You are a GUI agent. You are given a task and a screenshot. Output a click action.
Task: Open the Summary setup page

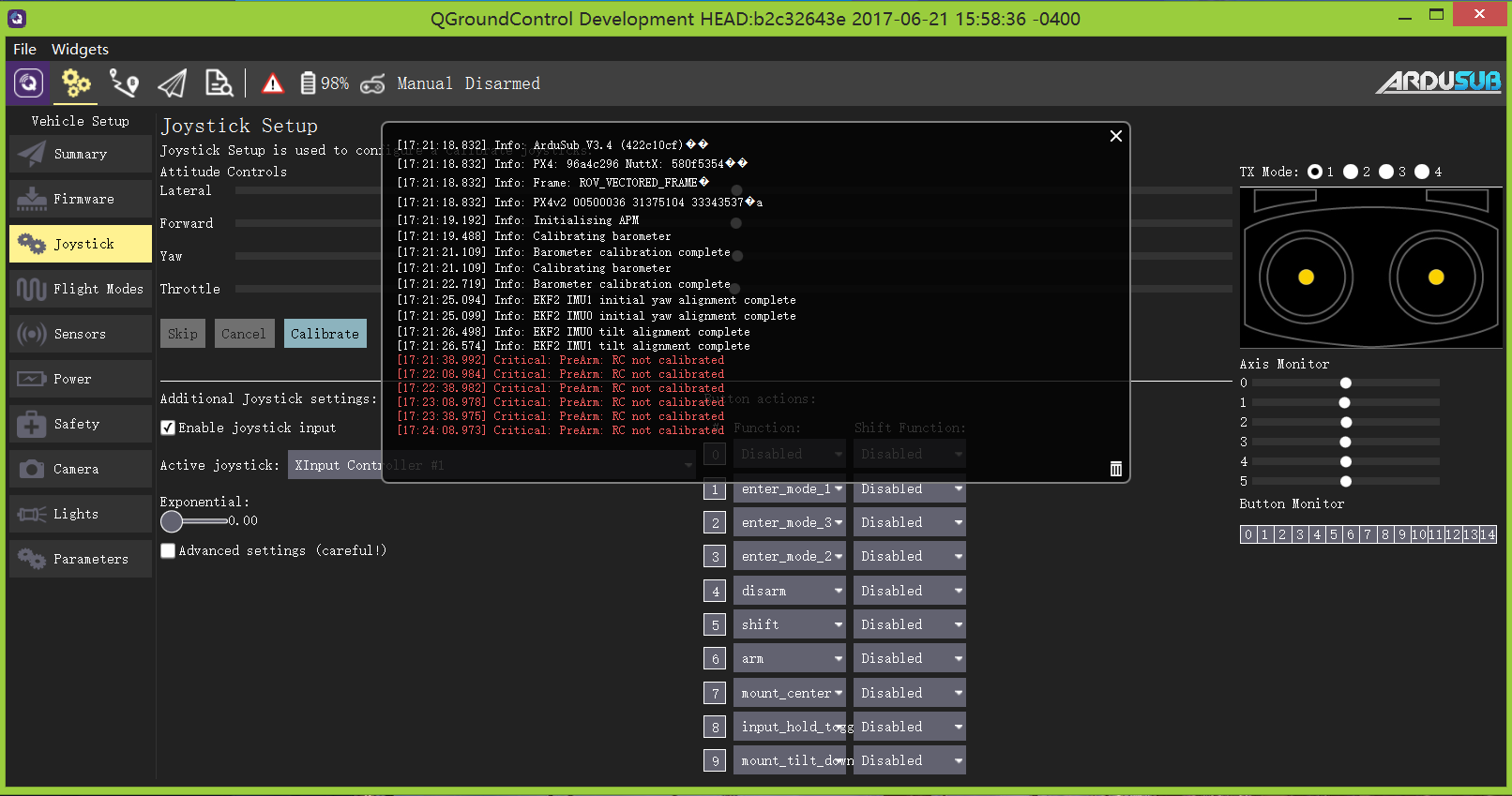[x=81, y=154]
